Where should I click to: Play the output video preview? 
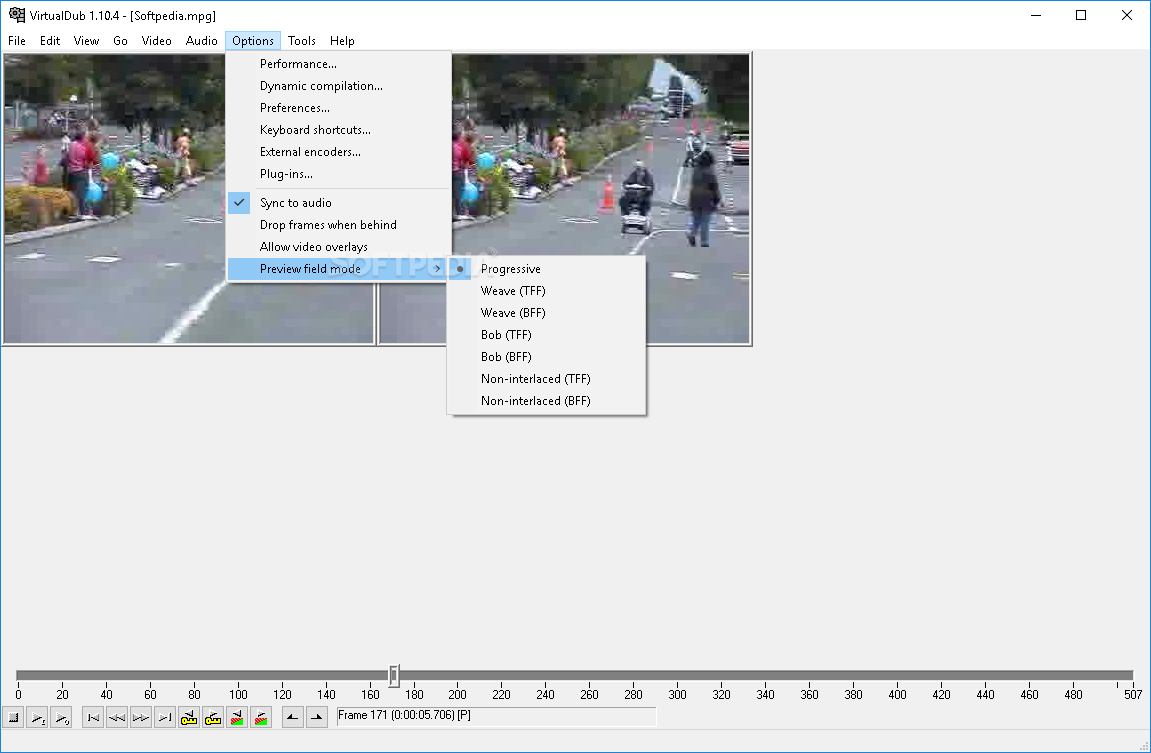61,717
